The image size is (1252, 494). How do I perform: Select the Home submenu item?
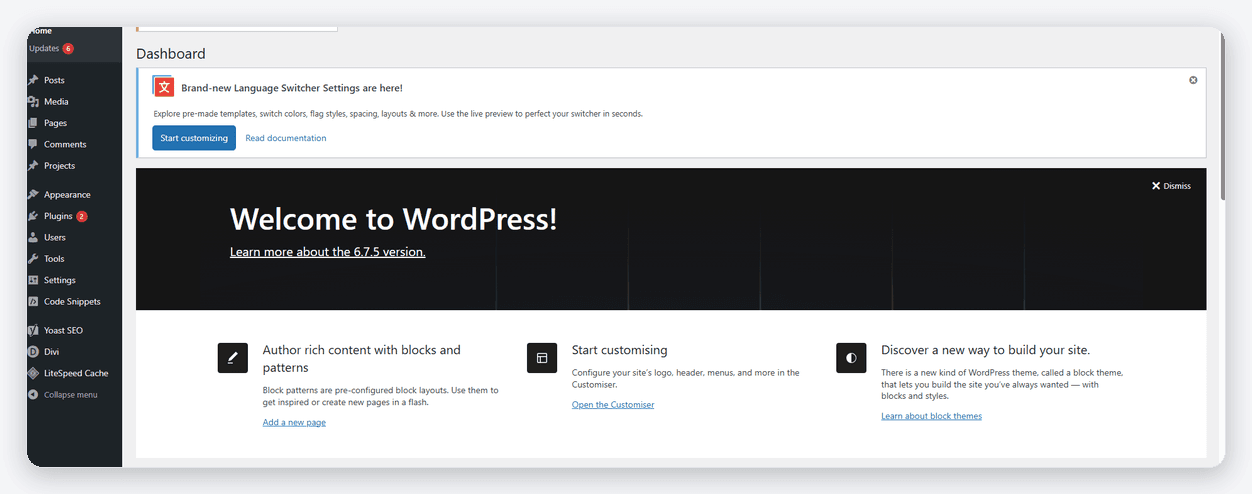coord(41,31)
